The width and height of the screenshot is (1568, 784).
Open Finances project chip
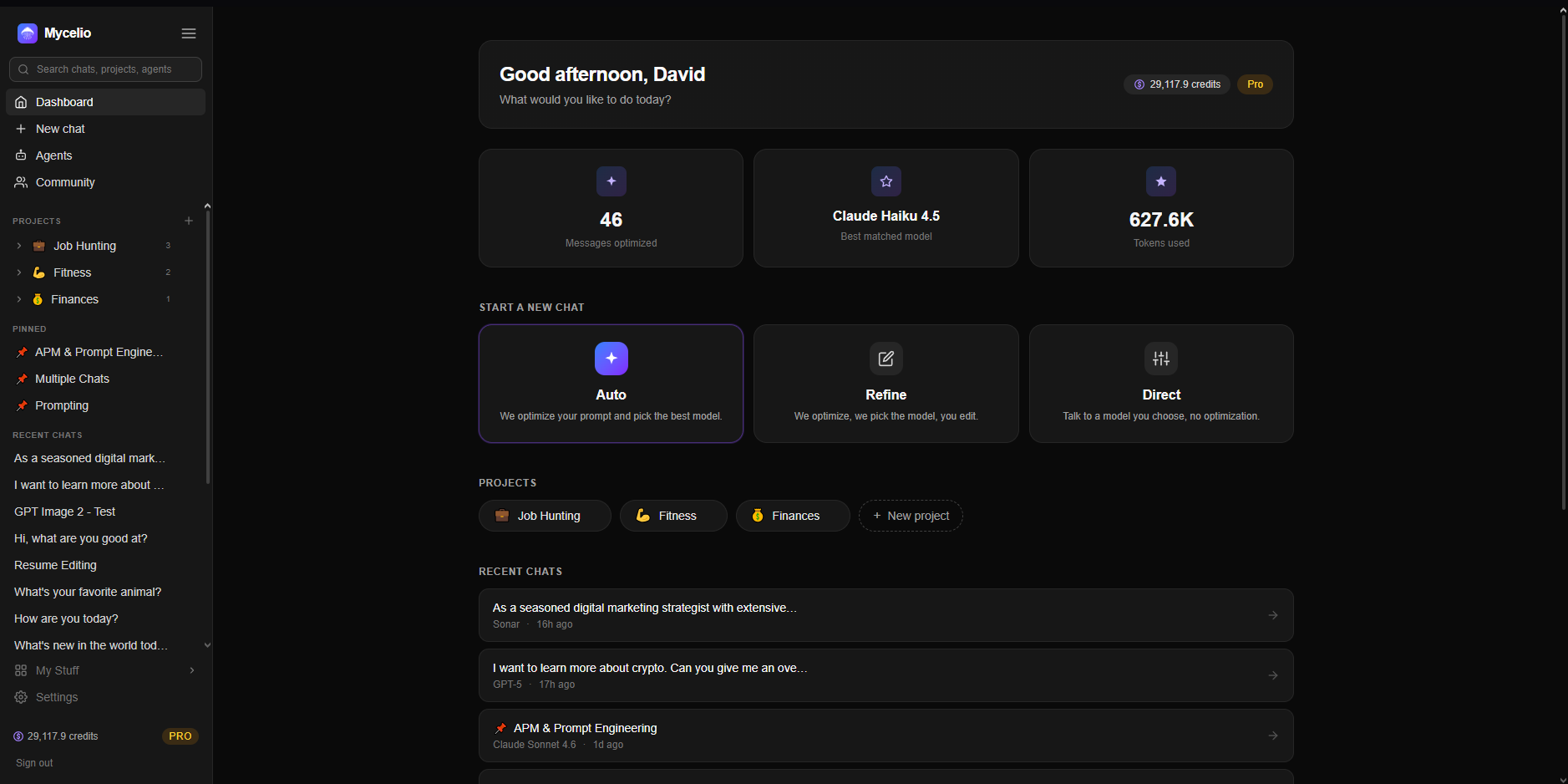(793, 516)
